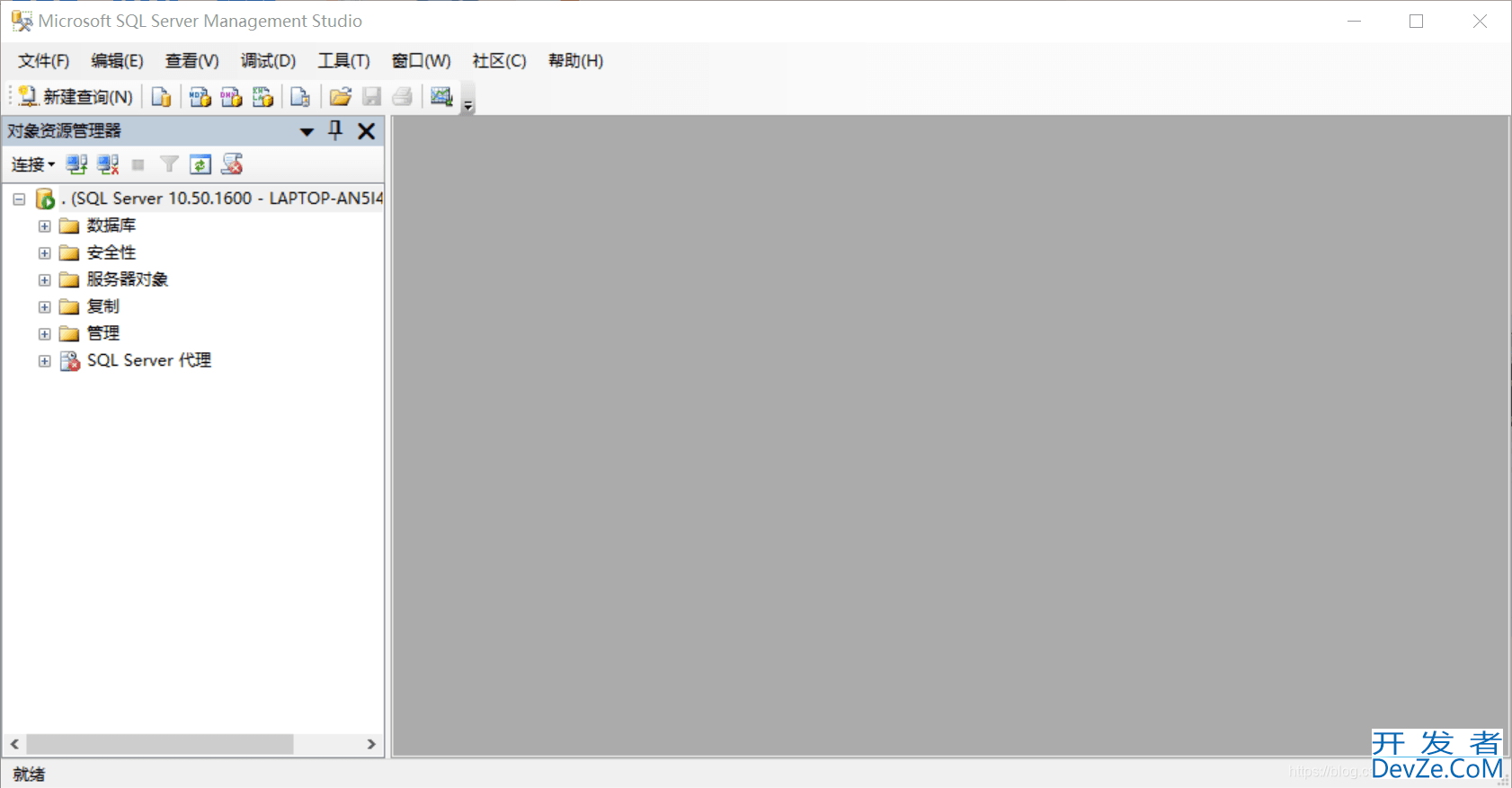
Task: Click the Management Studio title bar app icon
Action: (22, 21)
